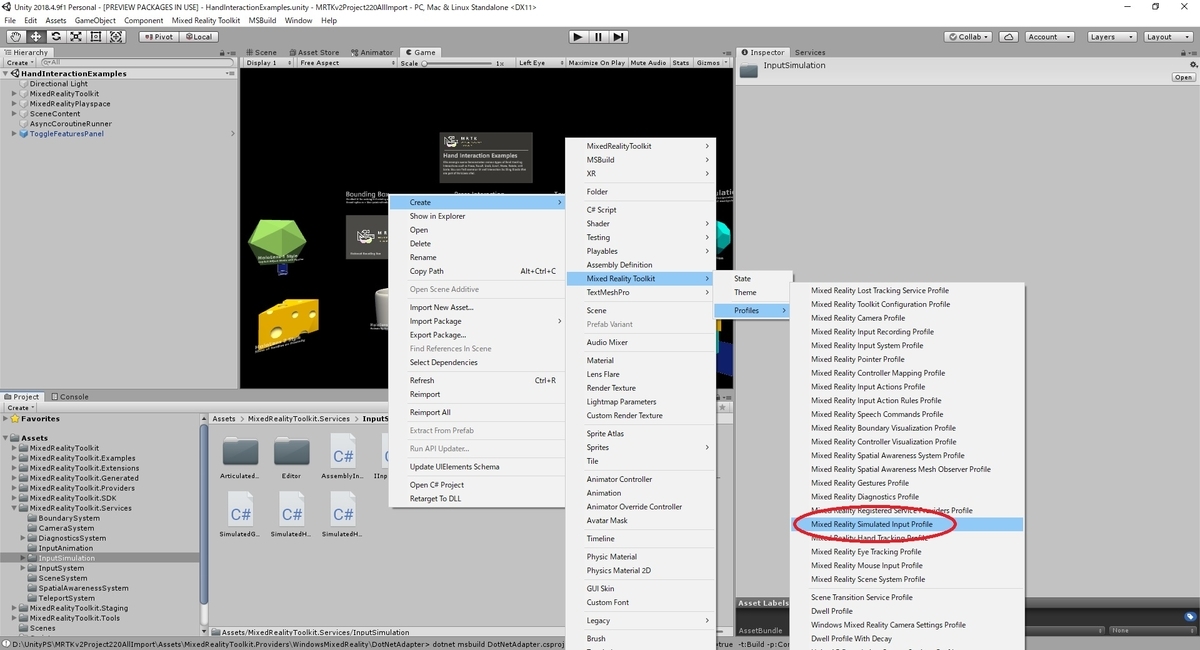This screenshot has width=1200, height=650.
Task: Open the Free Aspect dropdown
Action: [x=346, y=63]
